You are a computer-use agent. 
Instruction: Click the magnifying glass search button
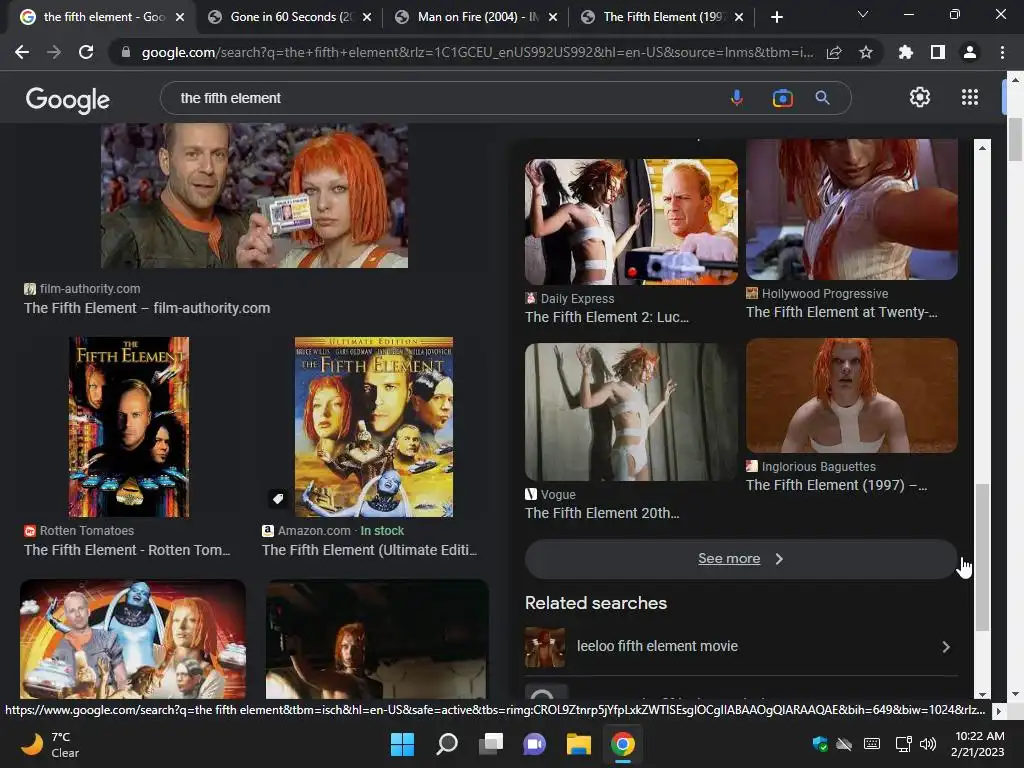click(x=823, y=98)
